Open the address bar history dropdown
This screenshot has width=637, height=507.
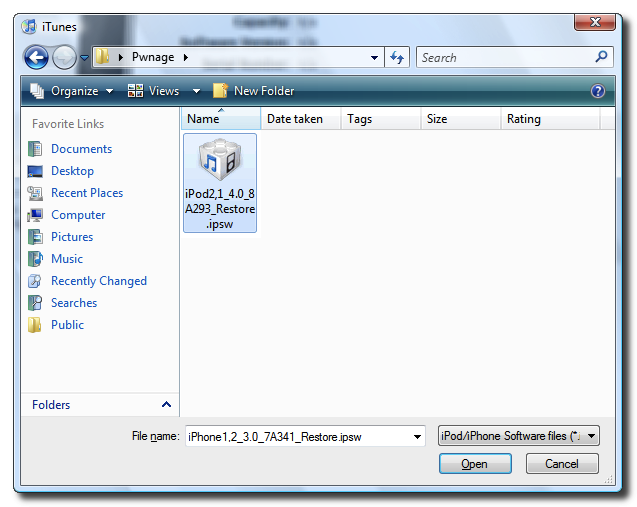375,58
